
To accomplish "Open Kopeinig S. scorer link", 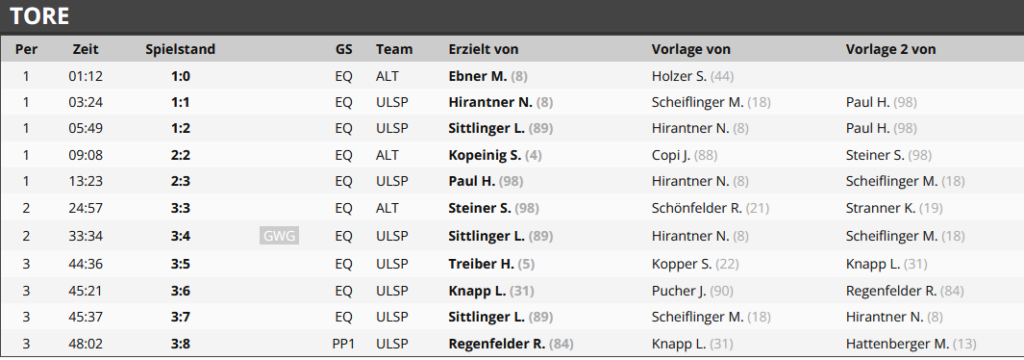I will pos(485,155).
